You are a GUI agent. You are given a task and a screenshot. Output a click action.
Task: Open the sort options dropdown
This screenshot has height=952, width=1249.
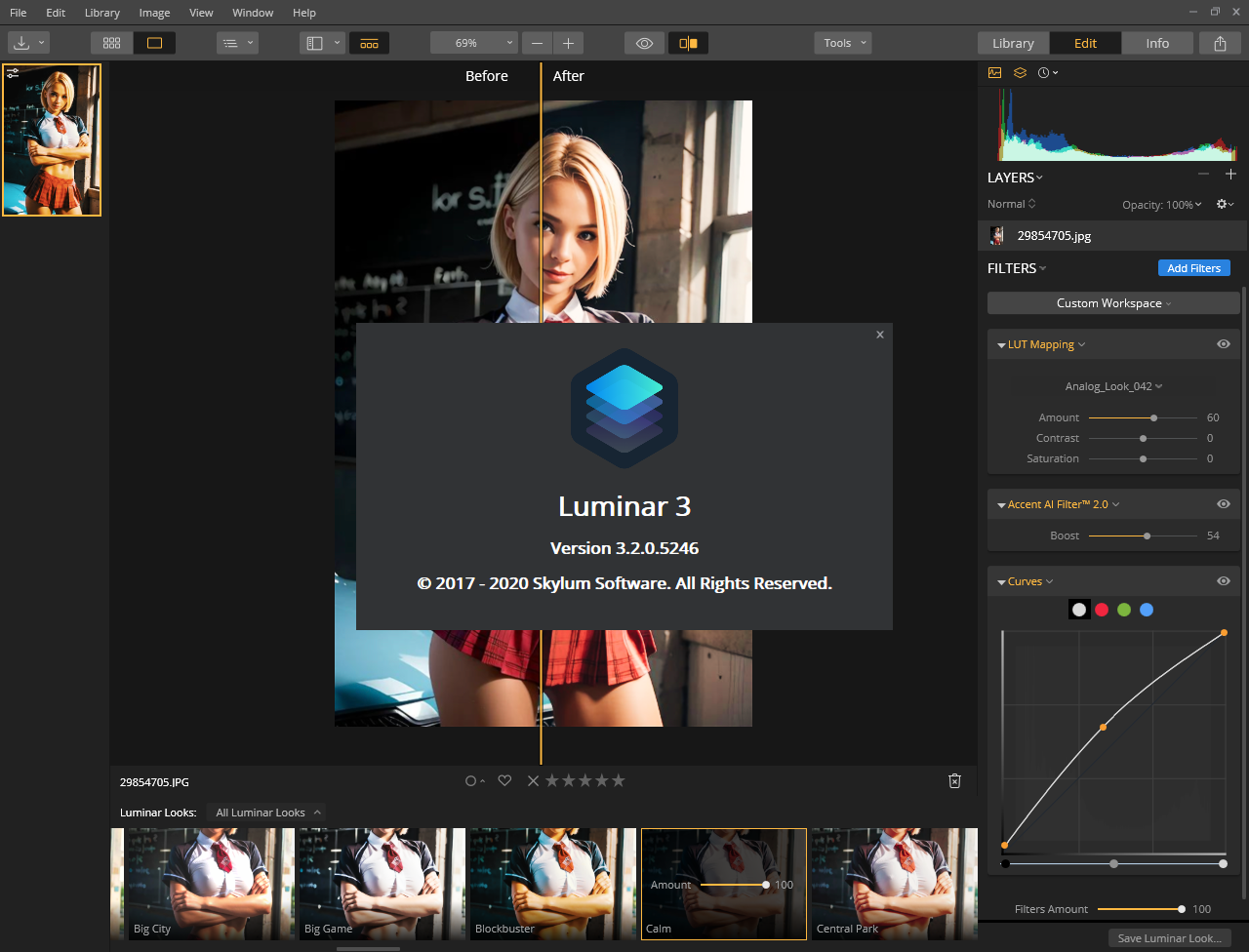pyautogui.click(x=237, y=43)
